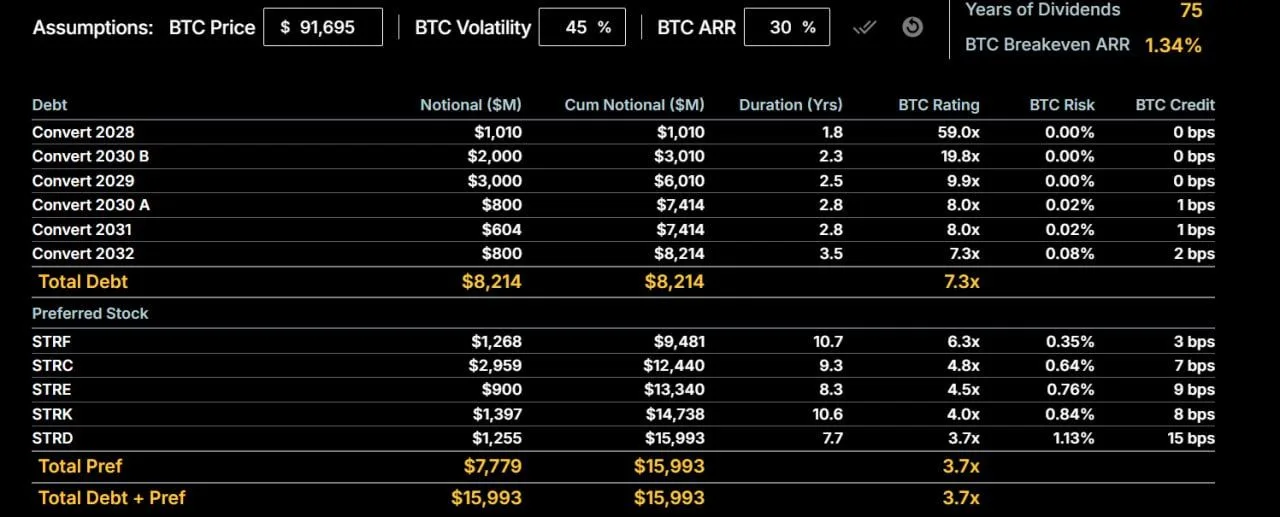This screenshot has width=1280, height=517.
Task: Sort by the Duration (Yrs) column header
Action: pos(790,105)
